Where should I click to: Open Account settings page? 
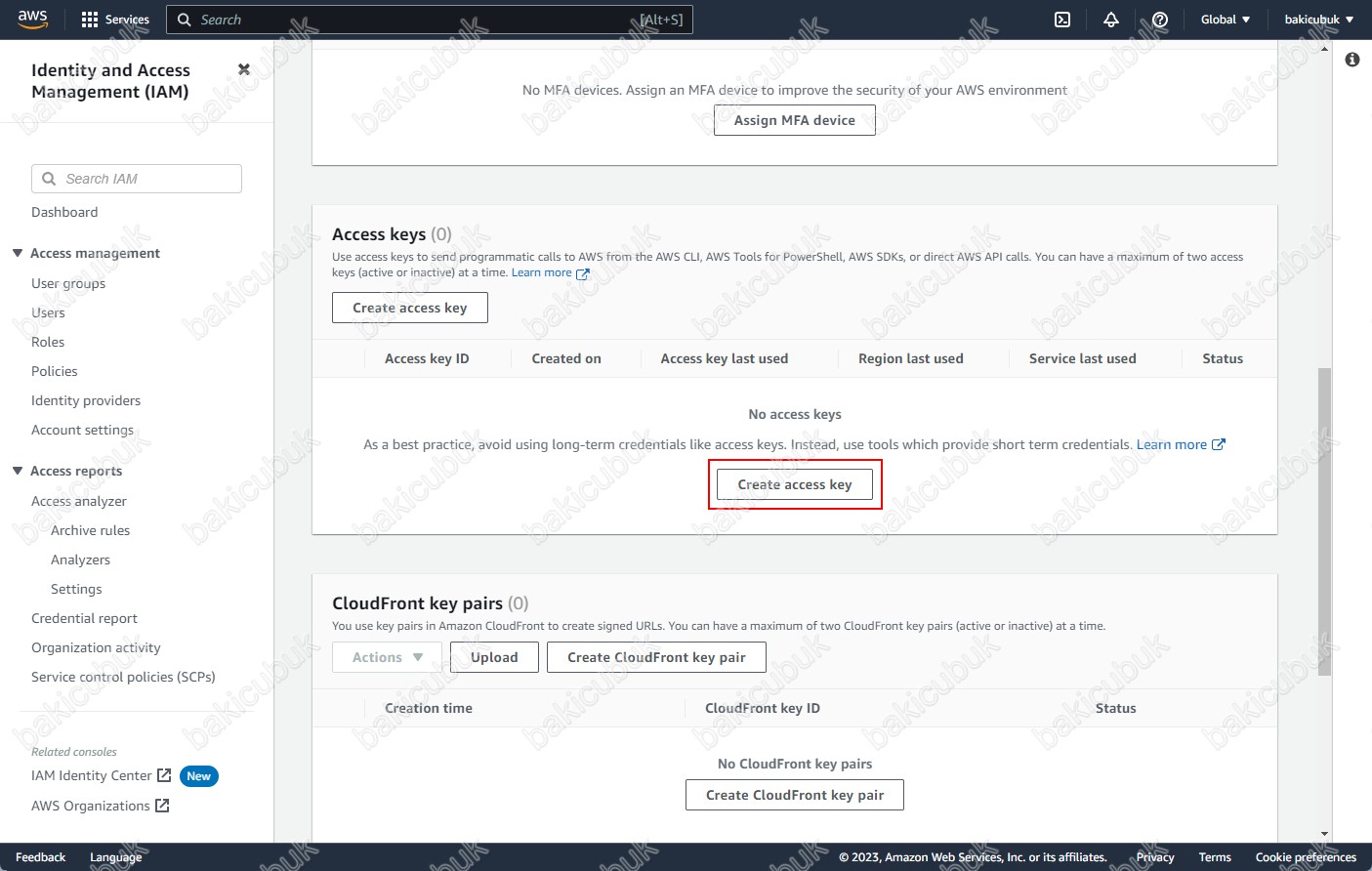coord(82,430)
